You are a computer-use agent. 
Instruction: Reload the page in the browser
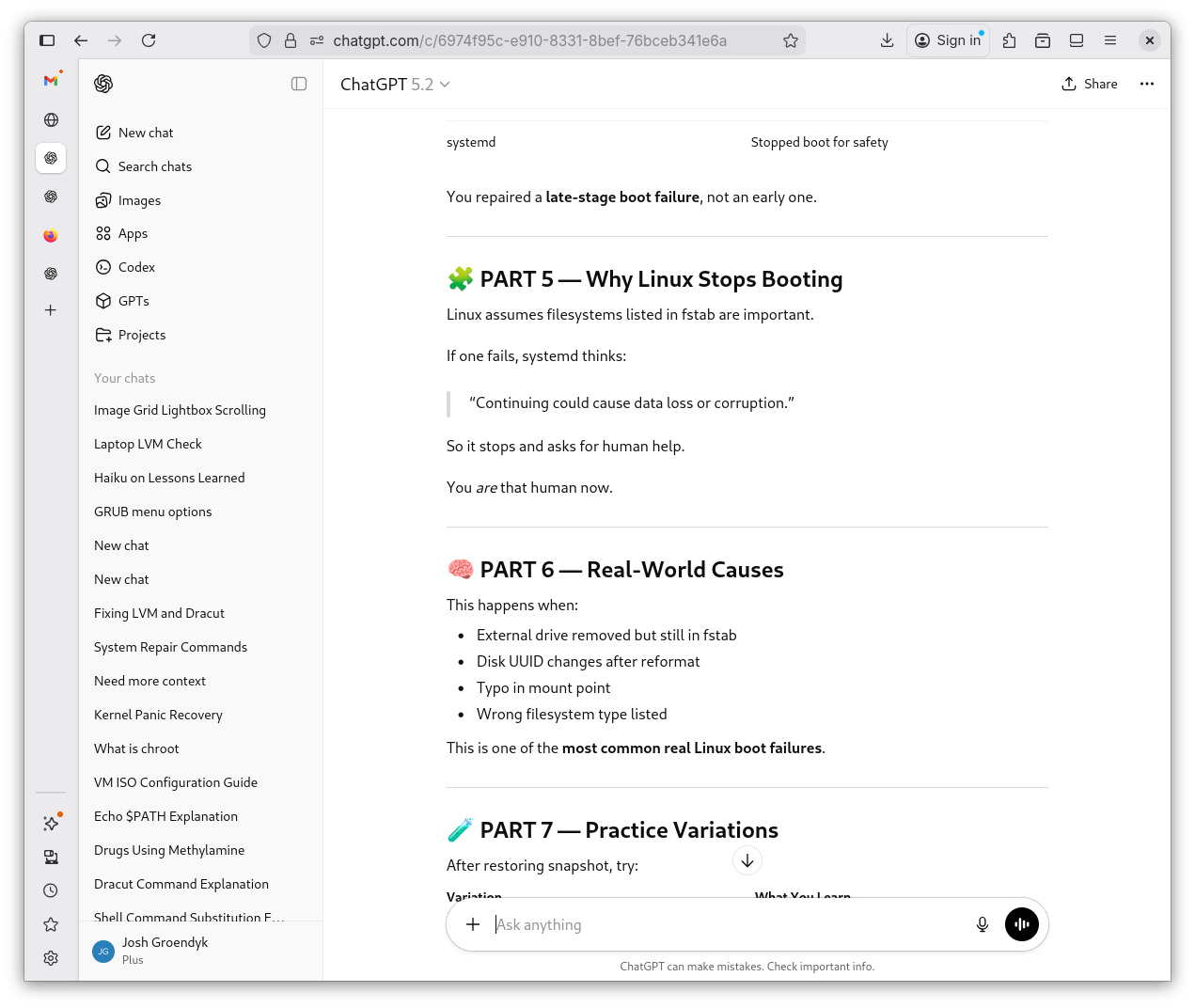click(x=149, y=40)
